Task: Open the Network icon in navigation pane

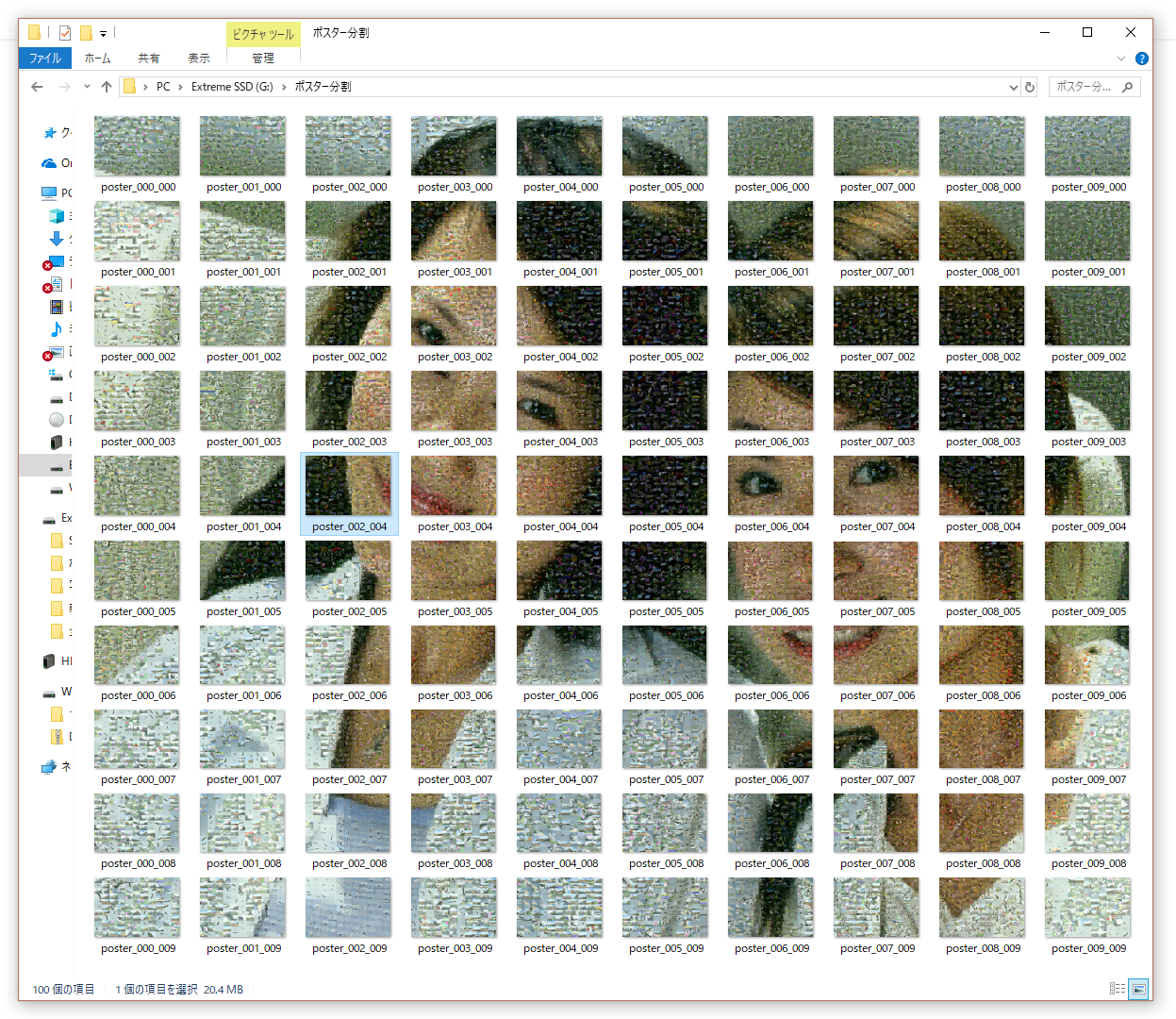Action: [x=49, y=767]
